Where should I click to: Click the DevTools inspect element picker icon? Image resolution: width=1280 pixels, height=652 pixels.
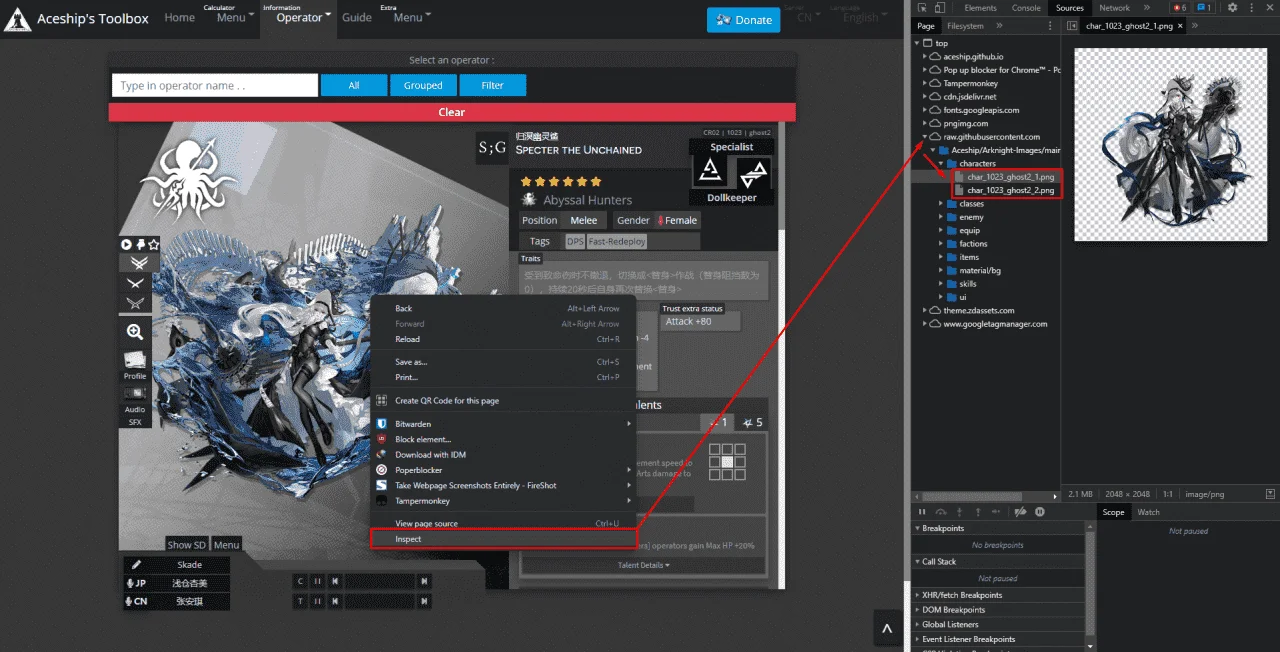(921, 8)
